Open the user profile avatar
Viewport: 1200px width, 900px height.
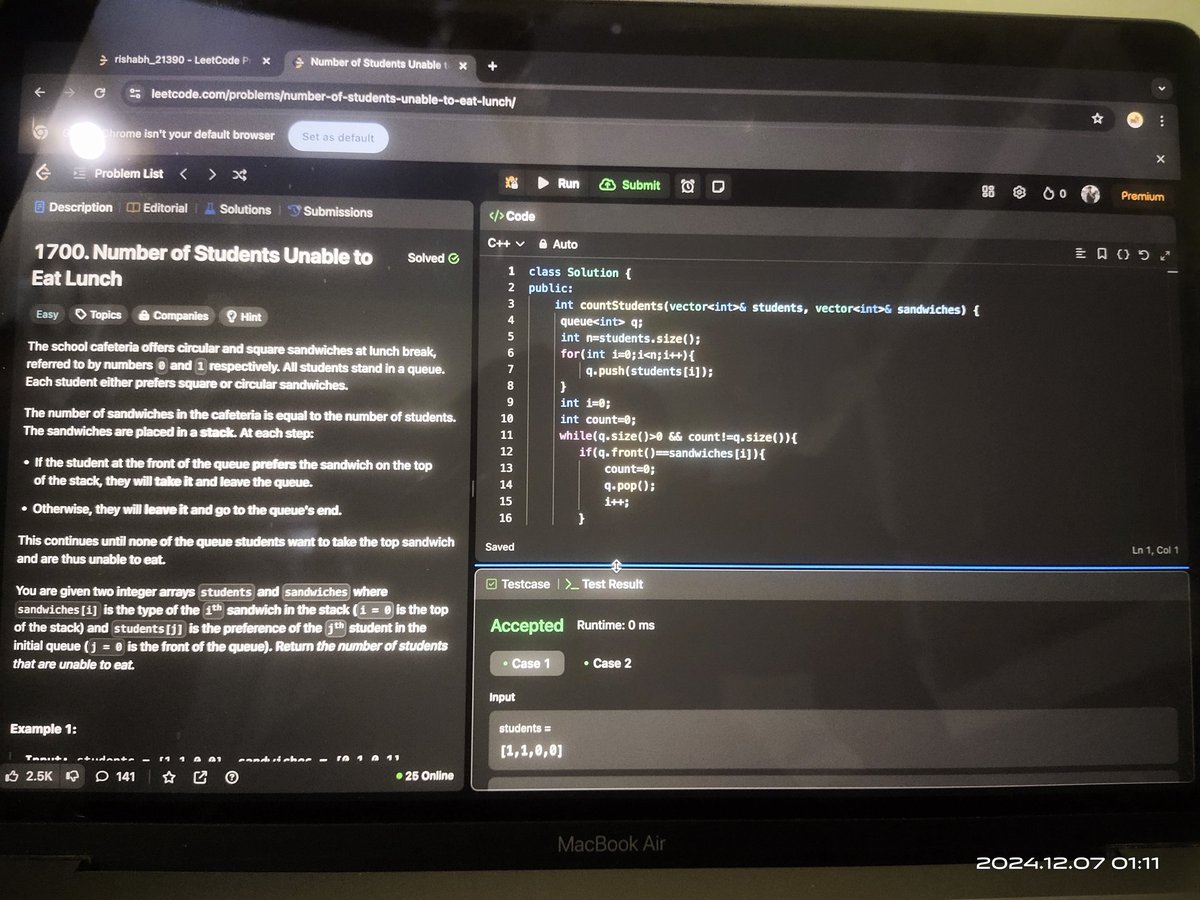(1091, 195)
